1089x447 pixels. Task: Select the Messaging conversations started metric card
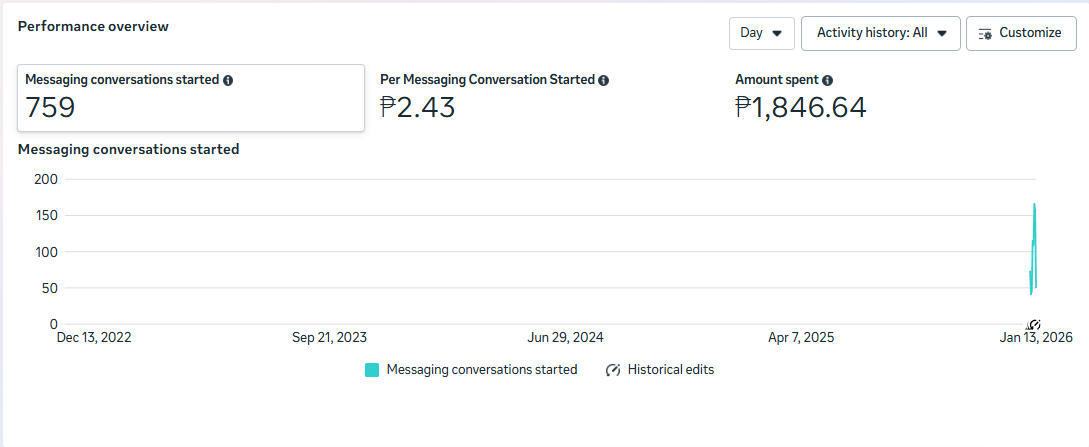(190, 98)
